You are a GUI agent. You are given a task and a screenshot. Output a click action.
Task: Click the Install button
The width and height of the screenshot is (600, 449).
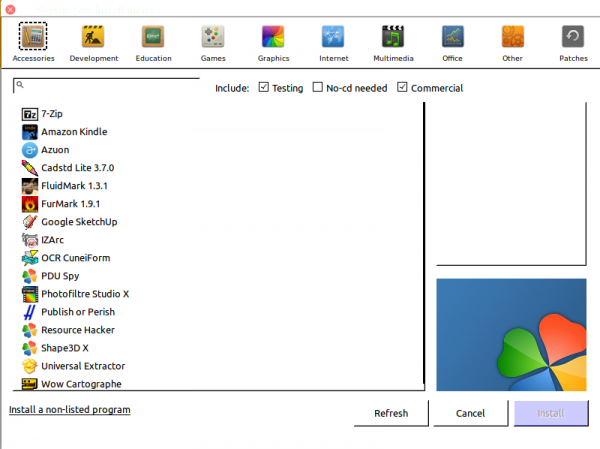click(551, 413)
